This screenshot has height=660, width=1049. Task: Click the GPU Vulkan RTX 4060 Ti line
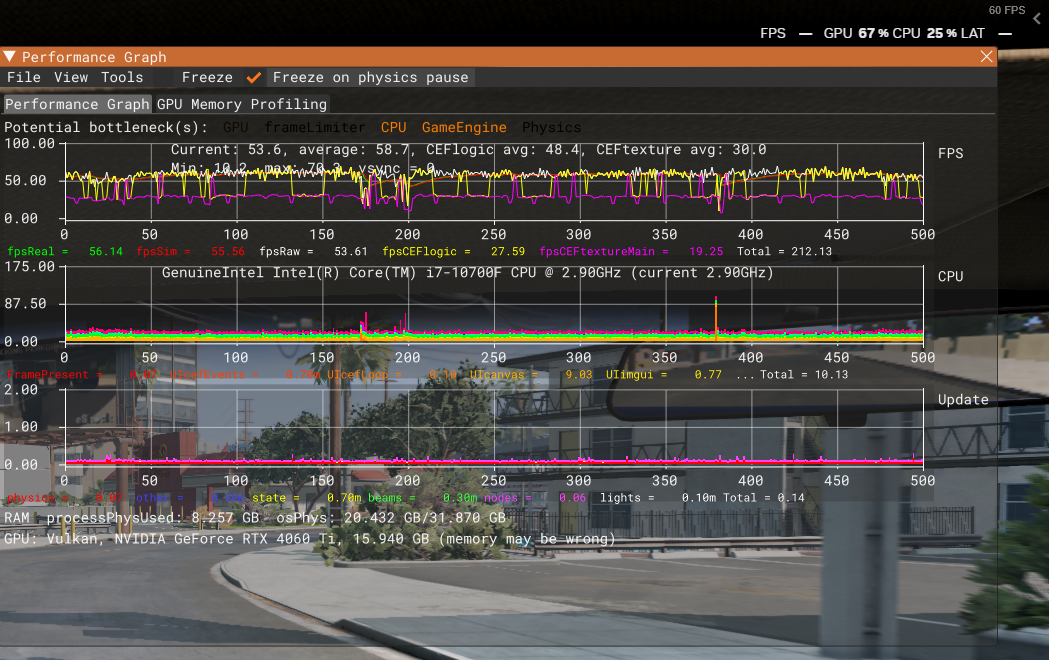(x=309, y=539)
